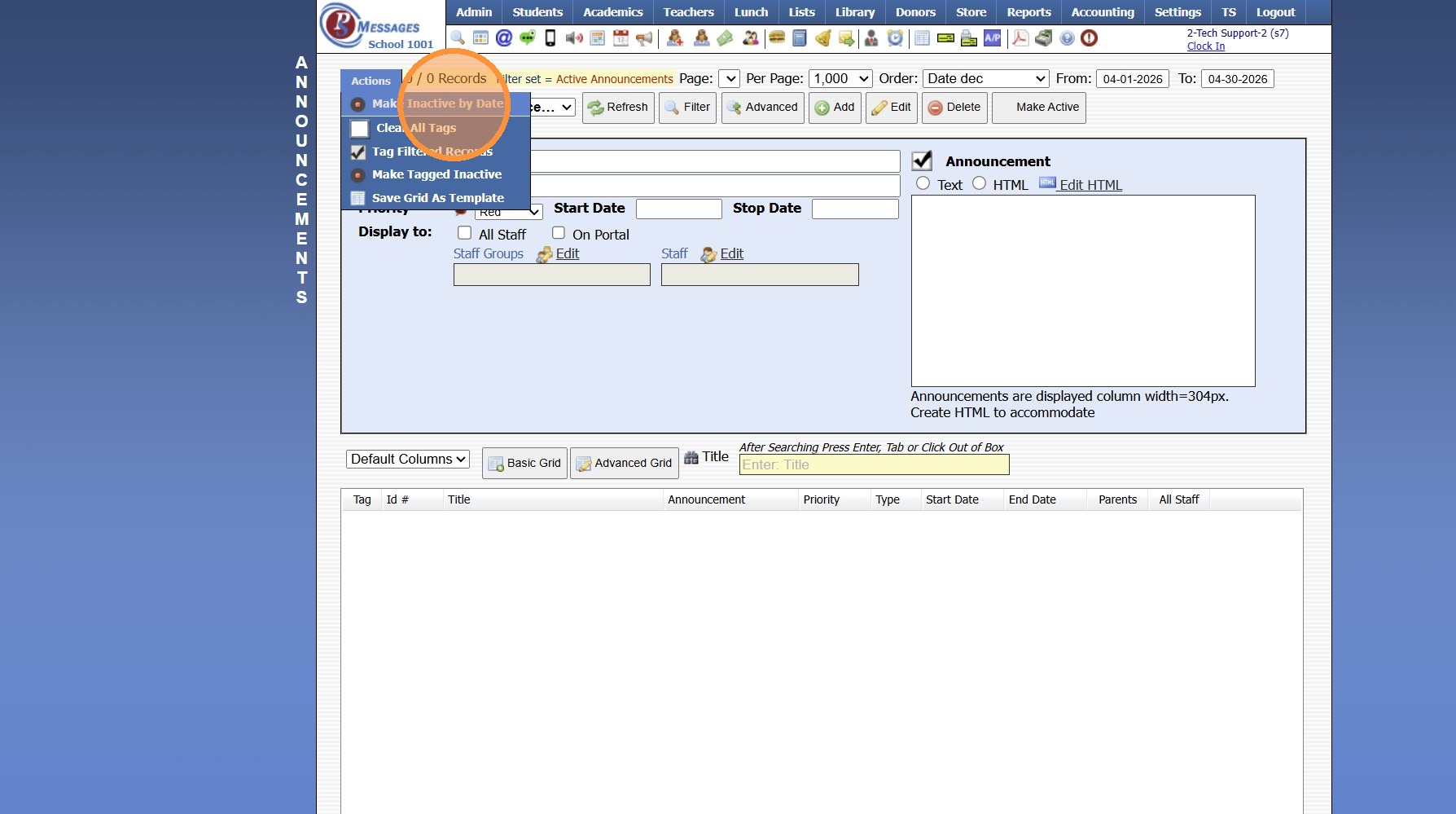
Task: Click the red exclamation alert icon
Action: pos(1090,38)
